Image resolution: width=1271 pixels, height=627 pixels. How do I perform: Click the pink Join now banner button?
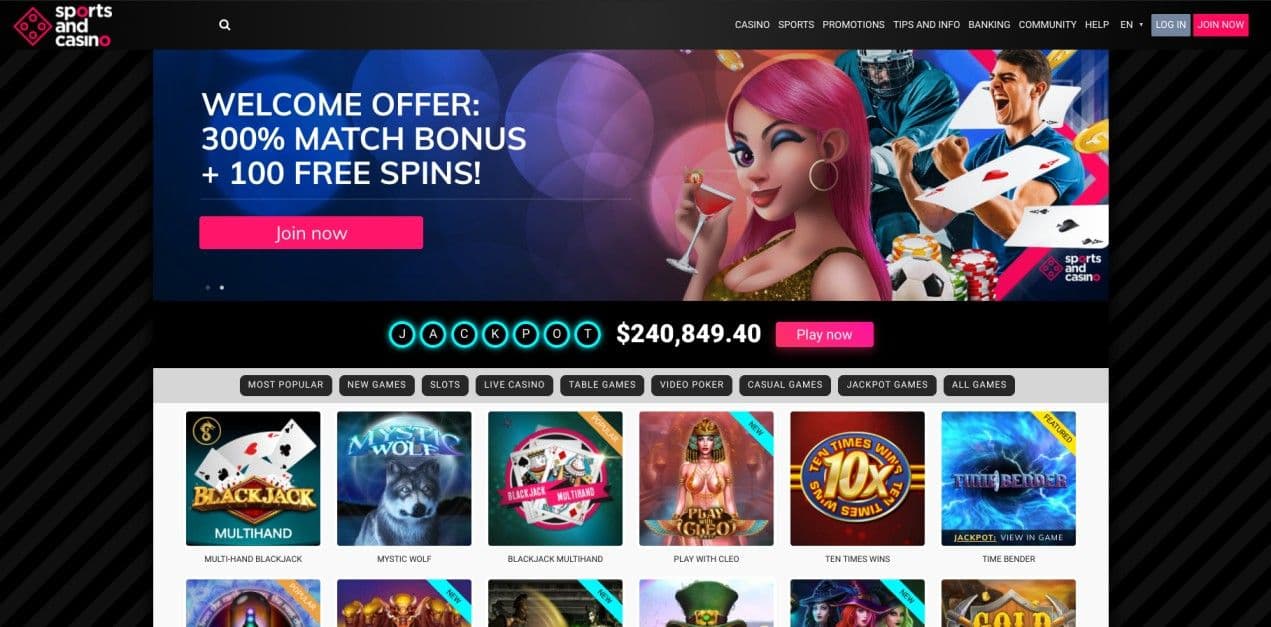(311, 233)
